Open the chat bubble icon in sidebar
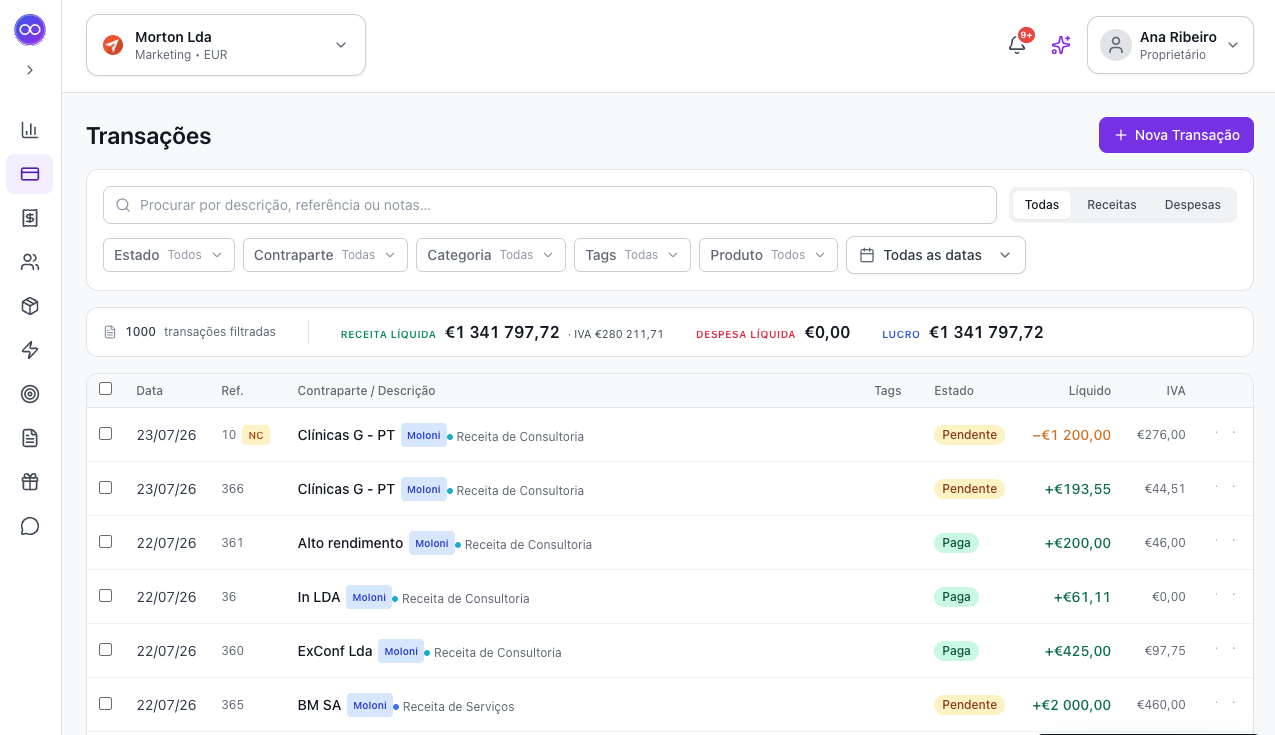The height and width of the screenshot is (735, 1275). tap(30, 526)
